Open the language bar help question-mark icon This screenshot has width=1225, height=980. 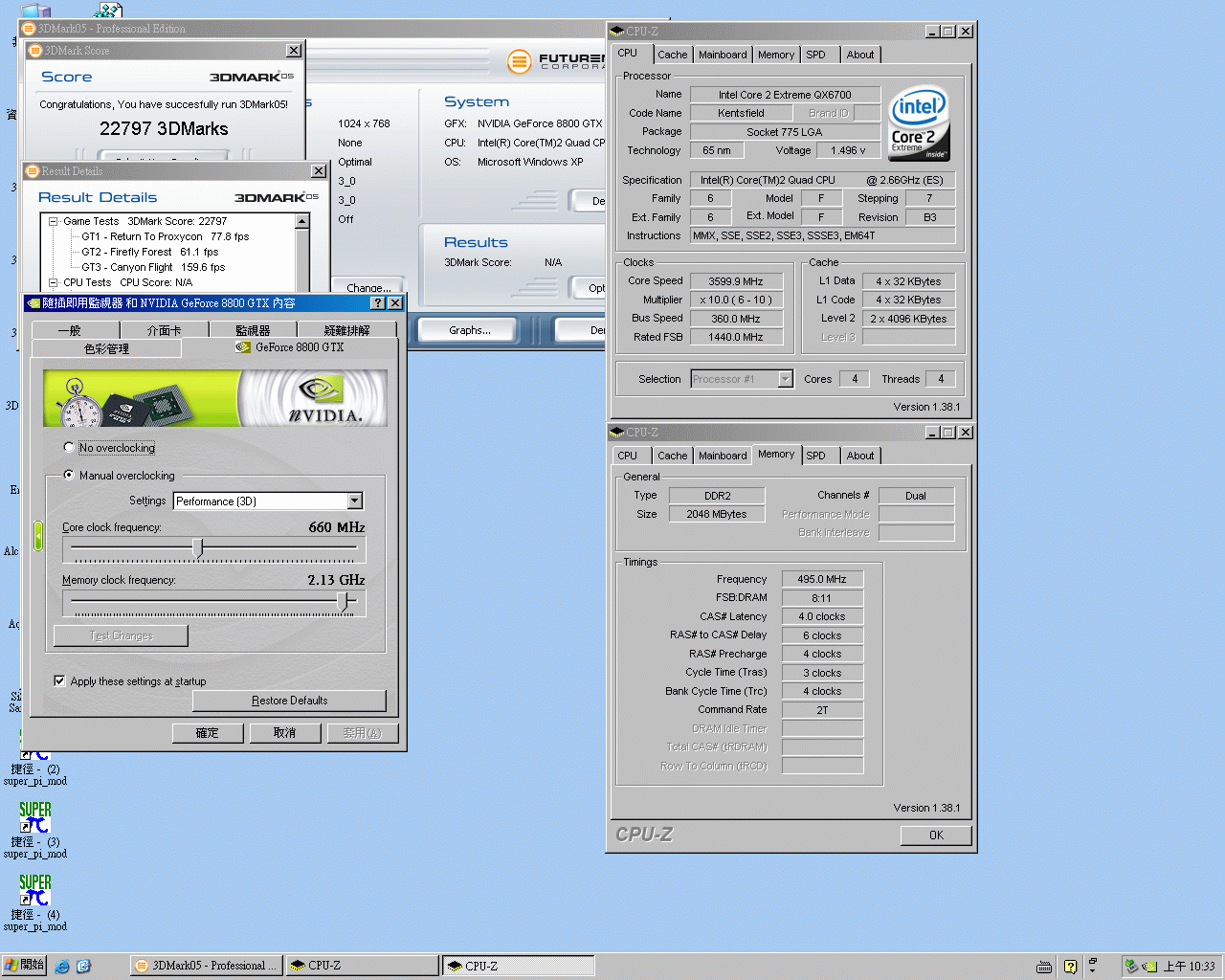click(1070, 967)
